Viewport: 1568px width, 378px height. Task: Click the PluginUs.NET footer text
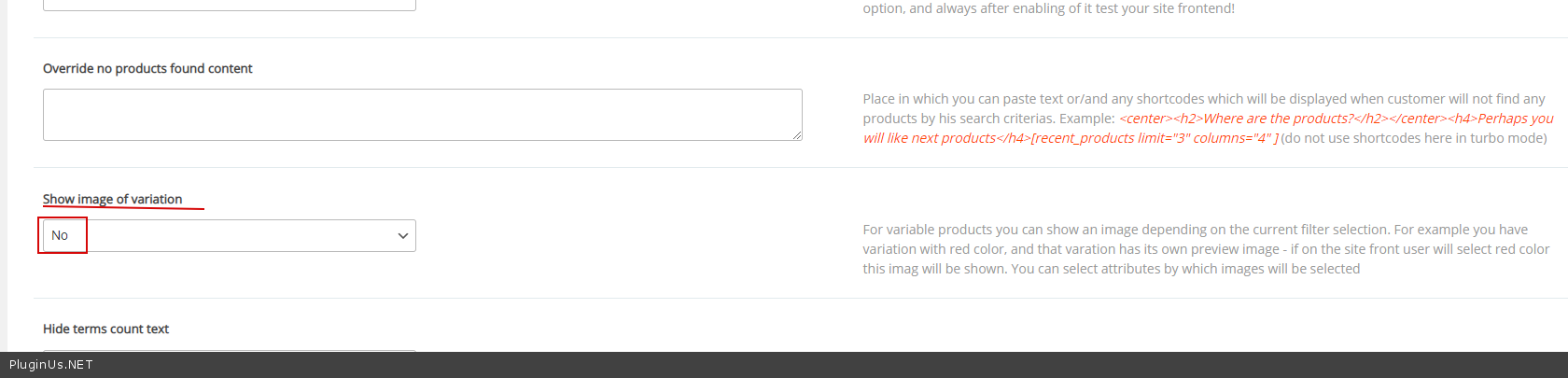coord(51,365)
